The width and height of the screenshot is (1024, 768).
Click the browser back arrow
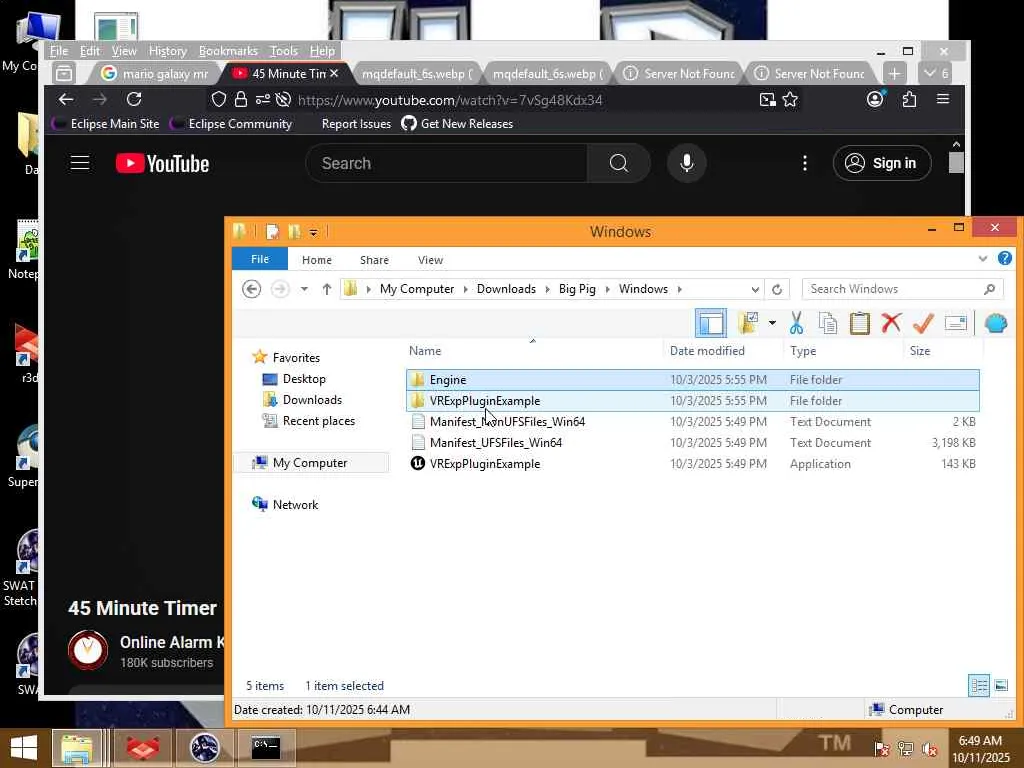coord(65,99)
